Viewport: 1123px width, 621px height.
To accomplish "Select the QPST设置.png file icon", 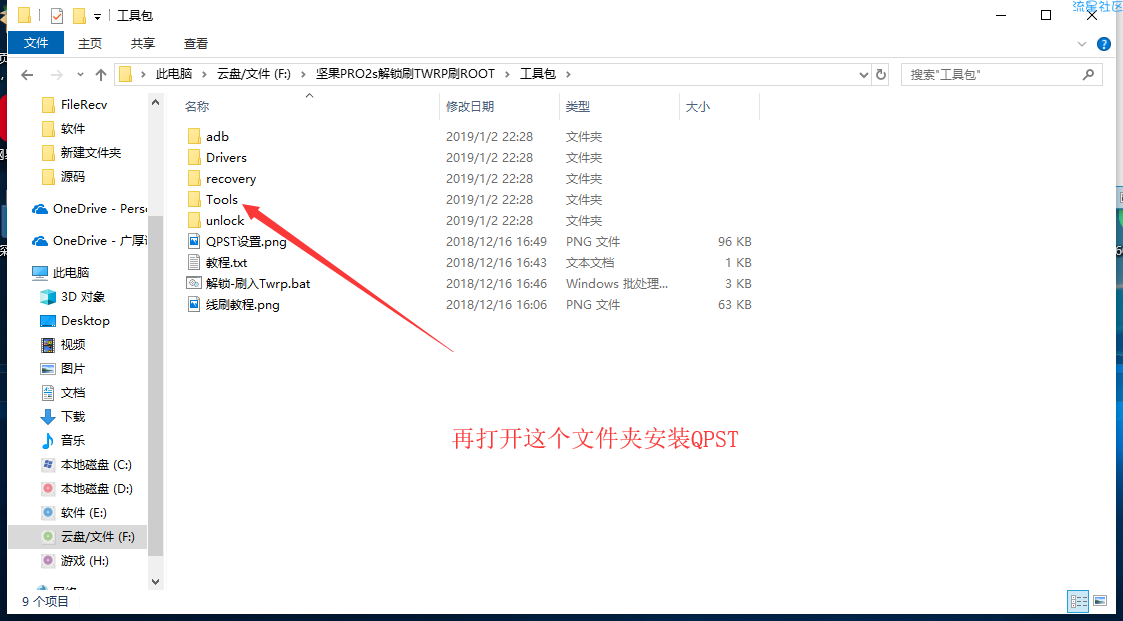I will [x=194, y=241].
